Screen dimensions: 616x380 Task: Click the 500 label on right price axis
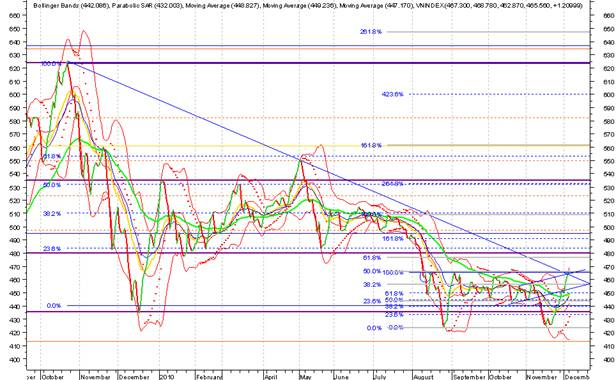click(x=609, y=227)
